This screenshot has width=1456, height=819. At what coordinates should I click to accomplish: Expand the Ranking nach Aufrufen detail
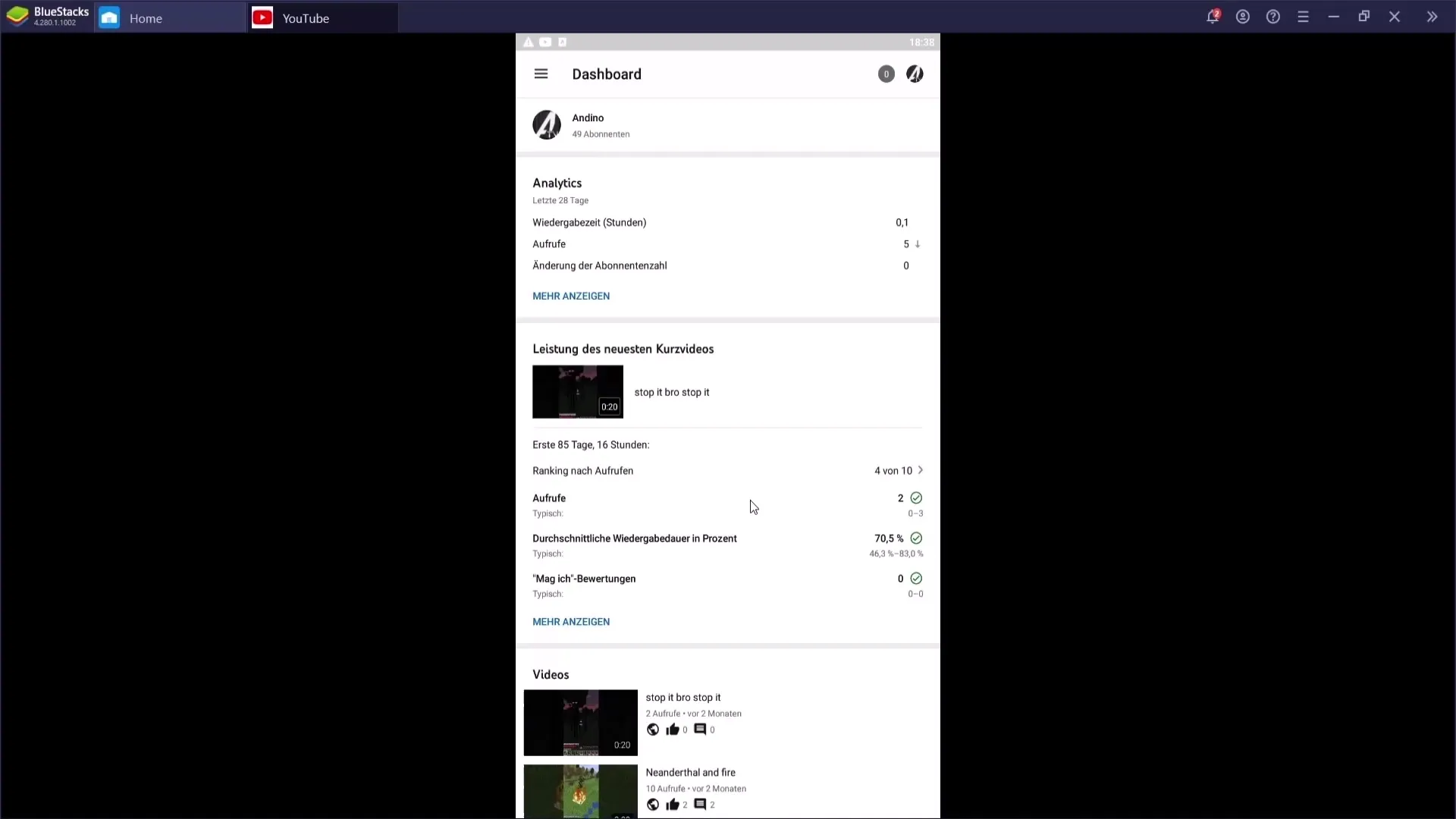[x=920, y=470]
